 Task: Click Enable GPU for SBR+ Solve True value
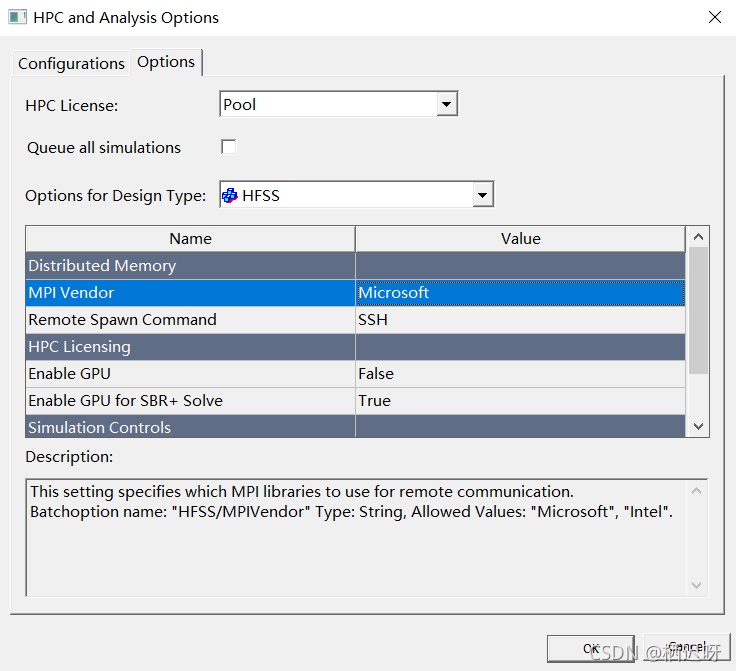(520, 401)
